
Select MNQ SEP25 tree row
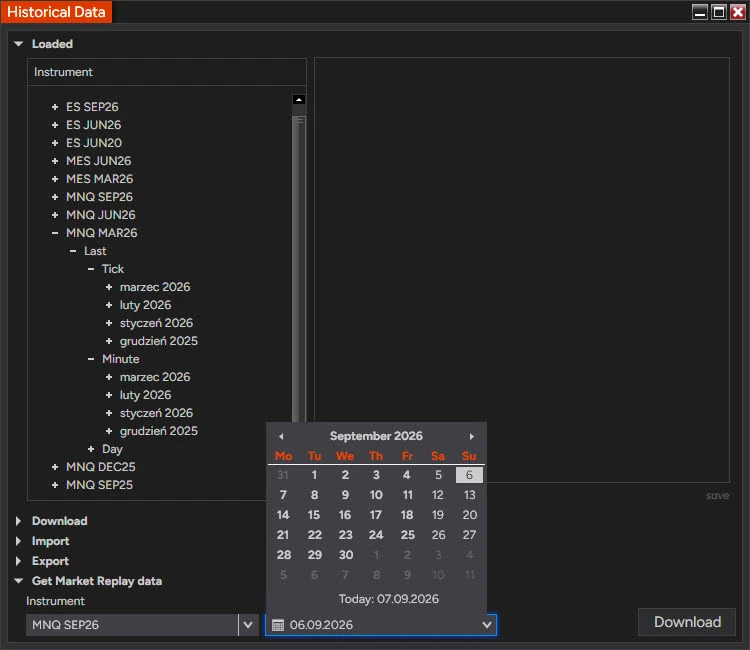[99, 485]
